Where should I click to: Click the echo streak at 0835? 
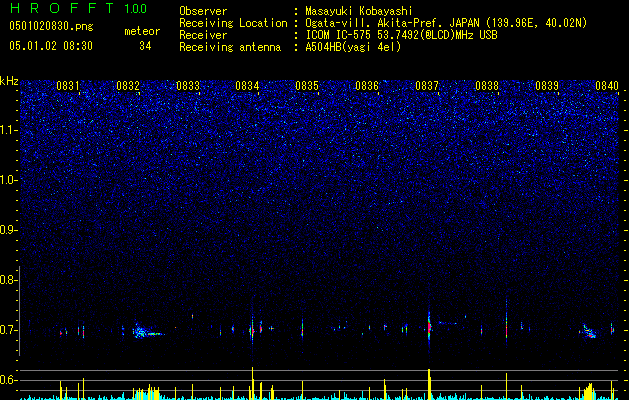[x=302, y=328]
